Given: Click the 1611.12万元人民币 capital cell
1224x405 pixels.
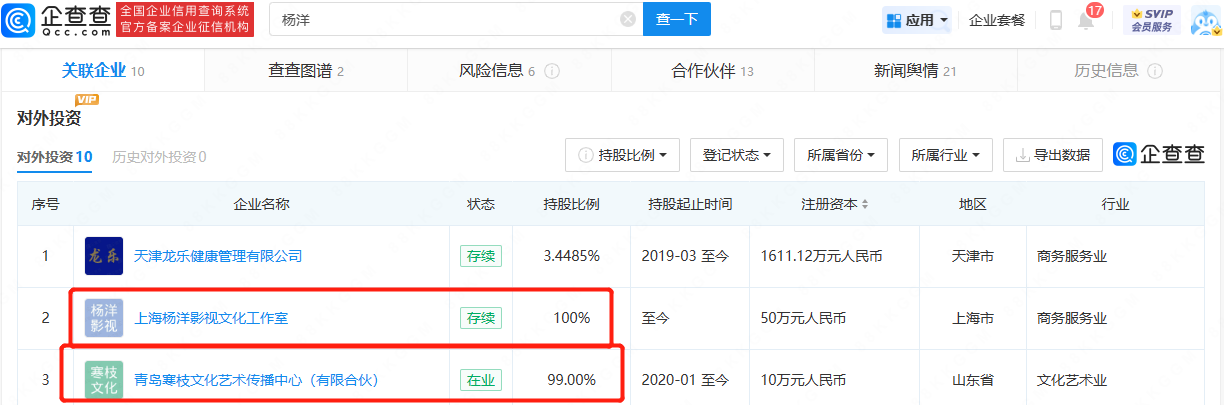Looking at the screenshot, I should tap(821, 256).
